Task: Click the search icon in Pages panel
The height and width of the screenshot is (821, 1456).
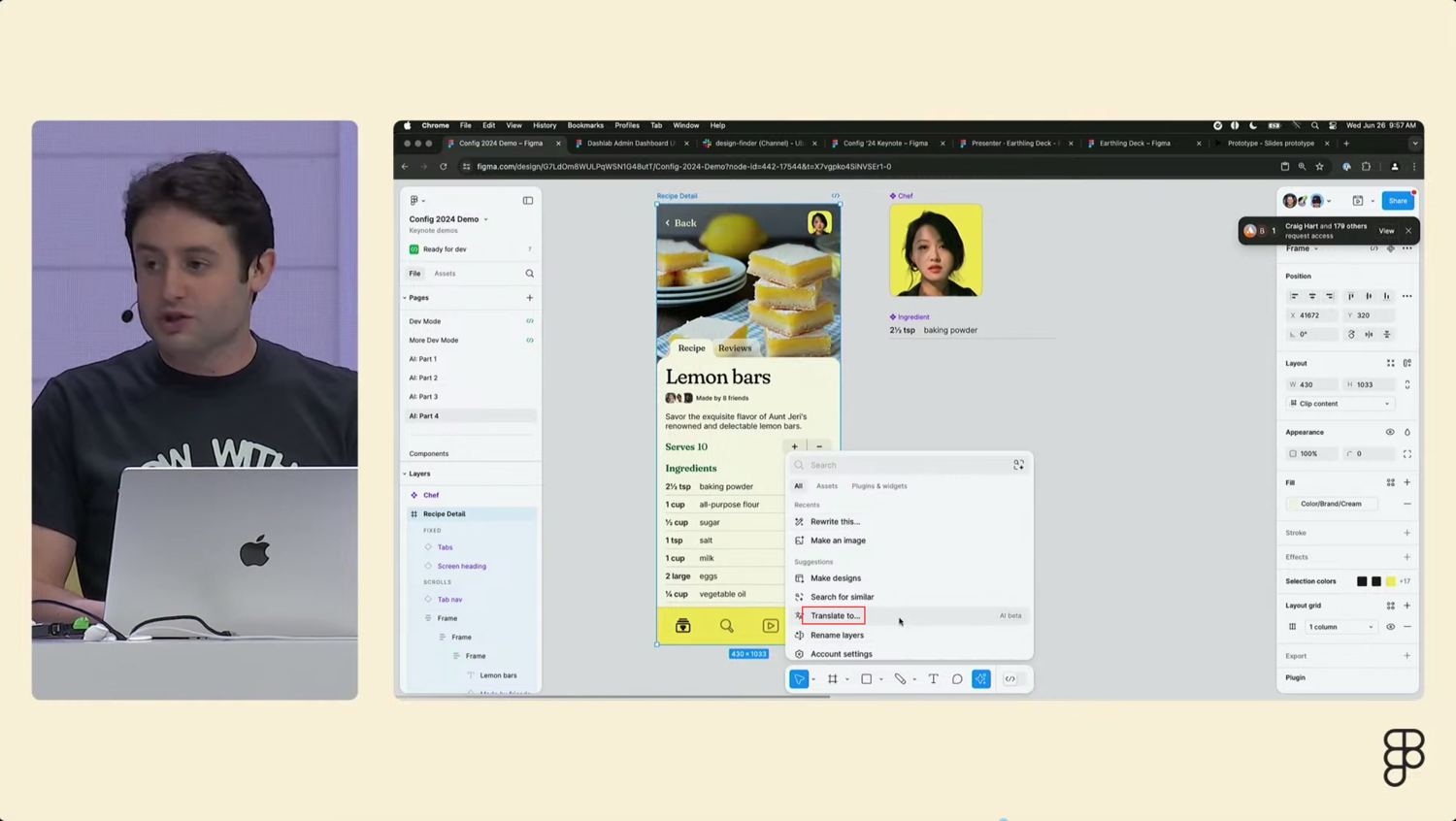Action: point(529,274)
